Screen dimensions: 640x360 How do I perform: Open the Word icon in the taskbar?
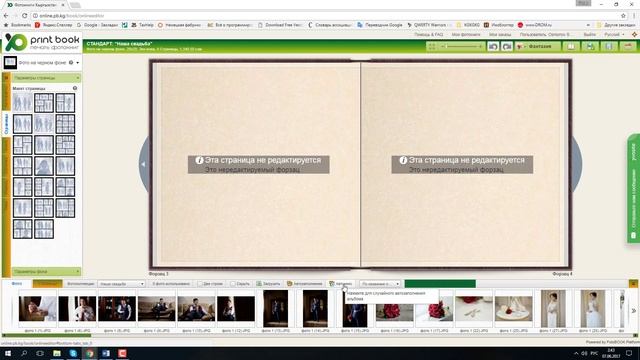[x=106, y=353]
